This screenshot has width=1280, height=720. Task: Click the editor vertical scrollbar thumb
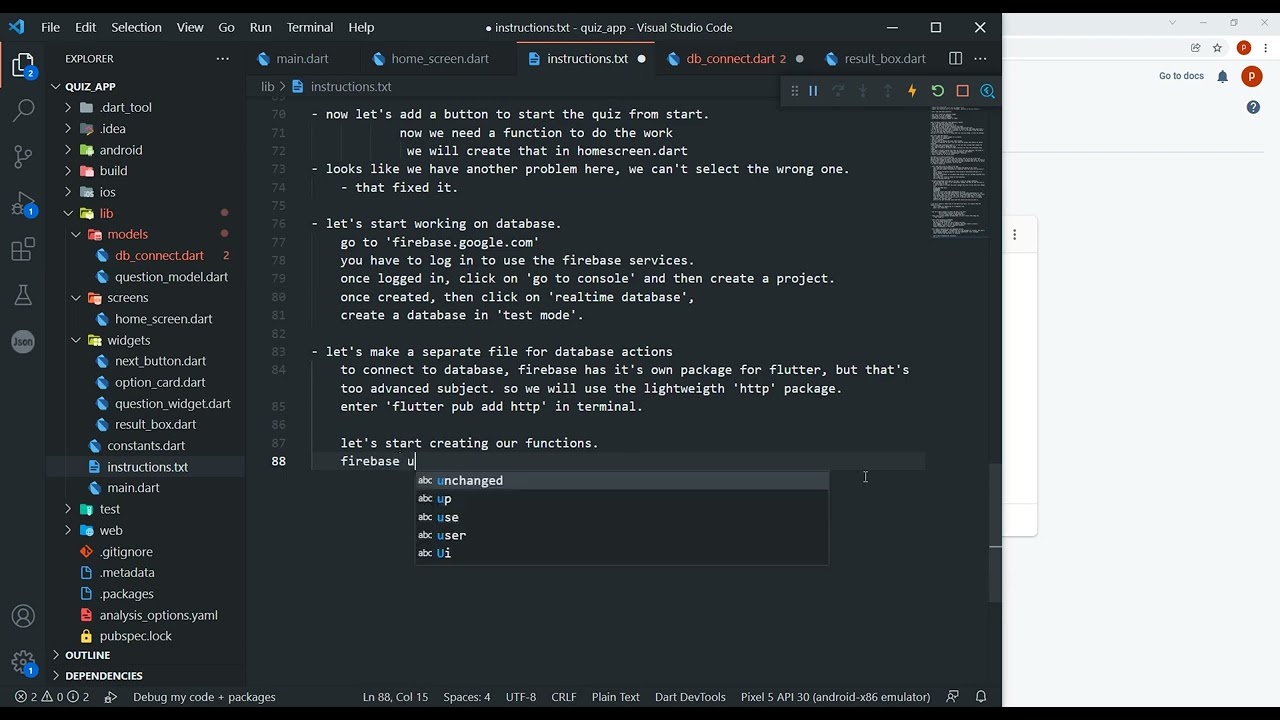[x=995, y=533]
